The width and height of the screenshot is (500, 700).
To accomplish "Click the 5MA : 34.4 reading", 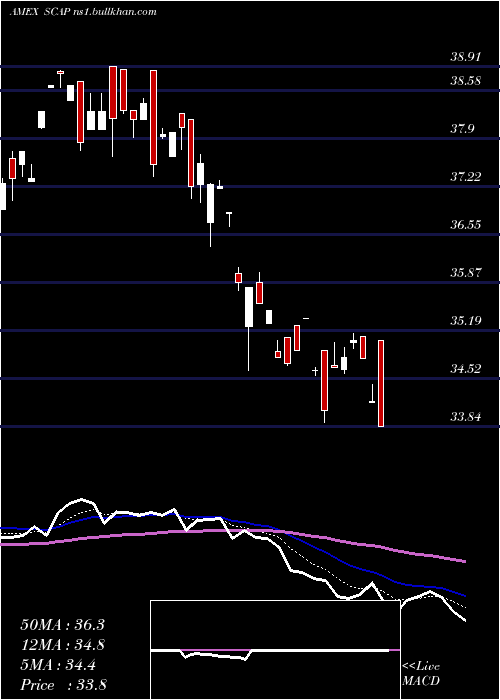I will pyautogui.click(x=58, y=665).
